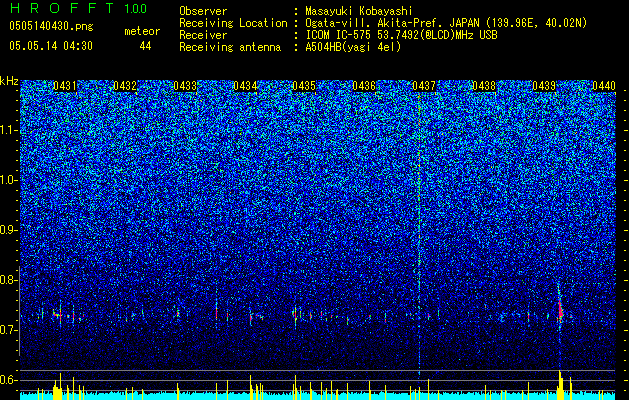Click the strong red meteor echo near 0439
This screenshot has height=400, width=629.
pyautogui.click(x=560, y=311)
